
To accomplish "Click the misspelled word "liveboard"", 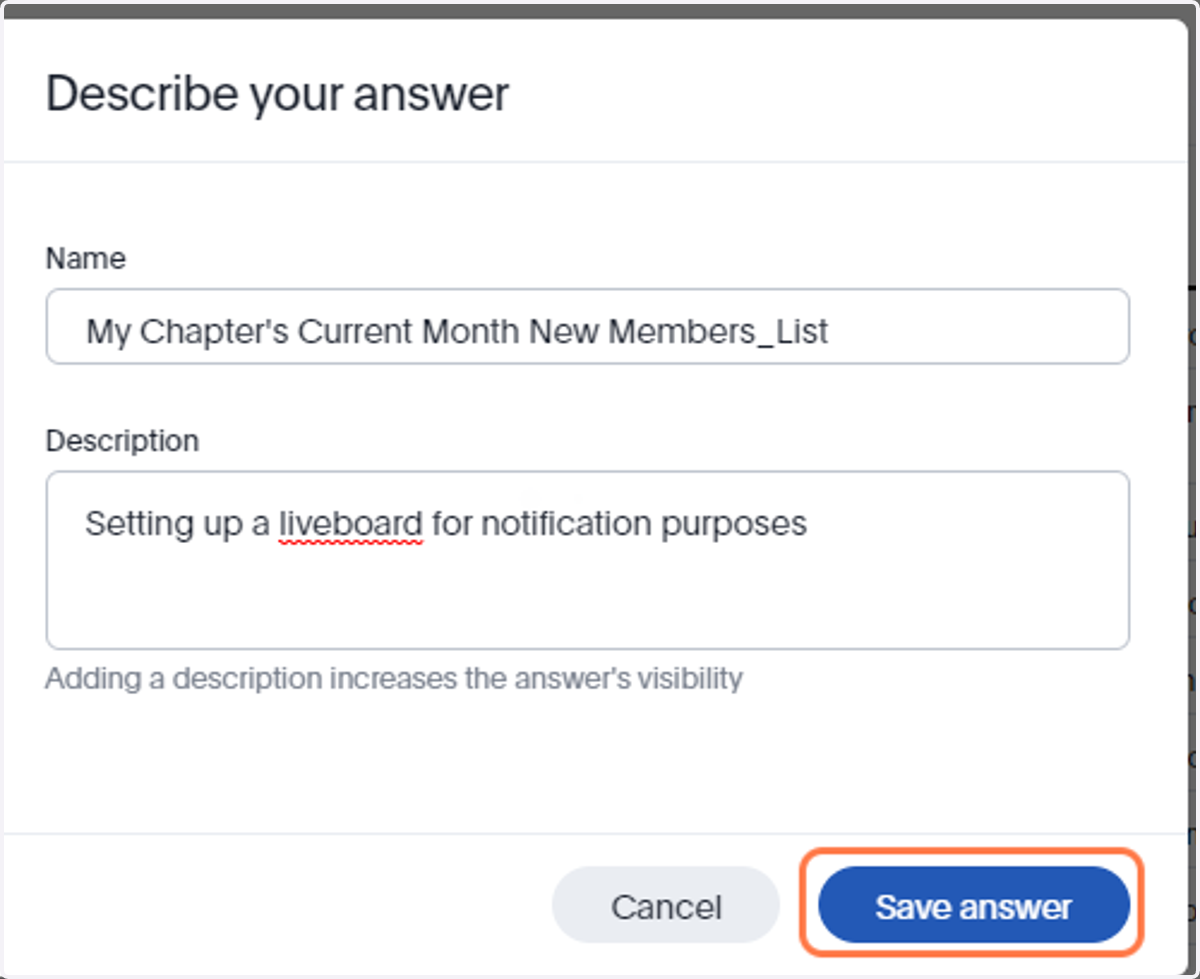I will coord(350,523).
